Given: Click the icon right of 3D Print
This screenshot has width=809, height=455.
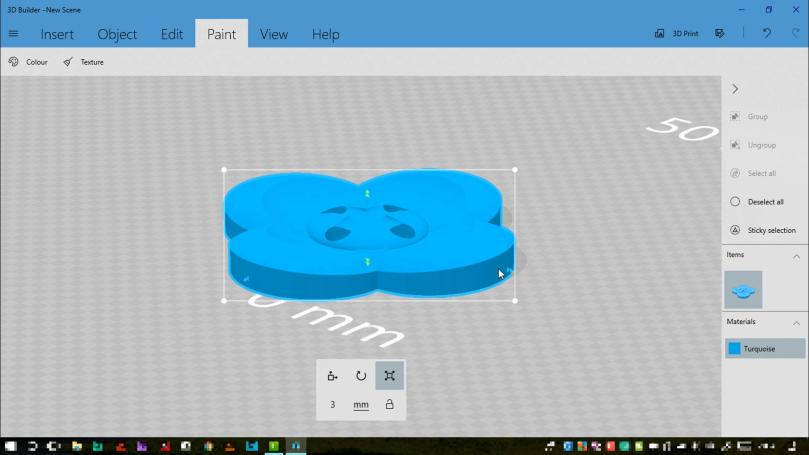Looking at the screenshot, I should point(720,34).
